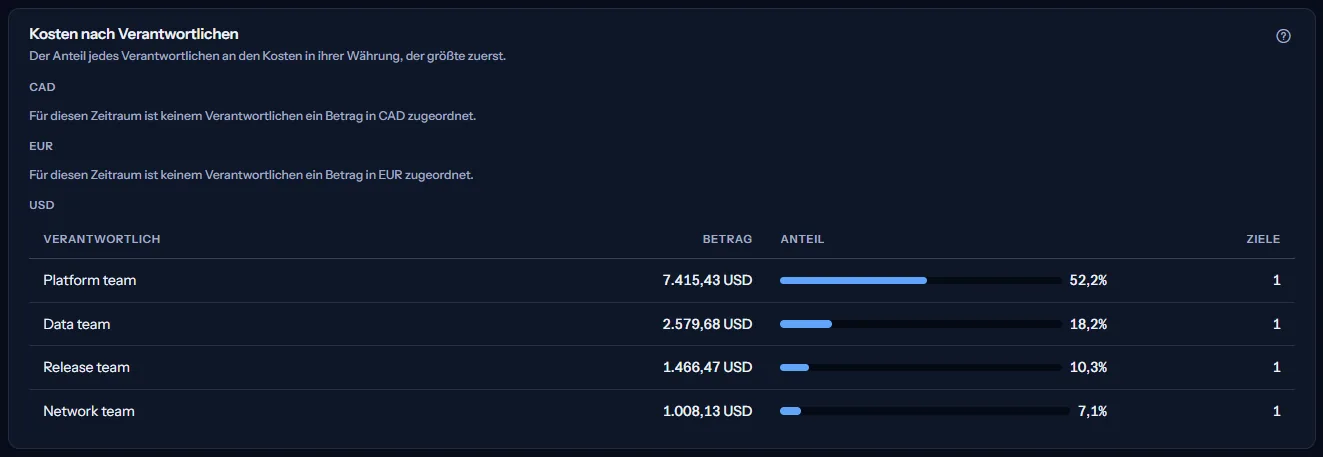Click the Platform team share progress bar
Screen dimensions: 1323x457
920,281
